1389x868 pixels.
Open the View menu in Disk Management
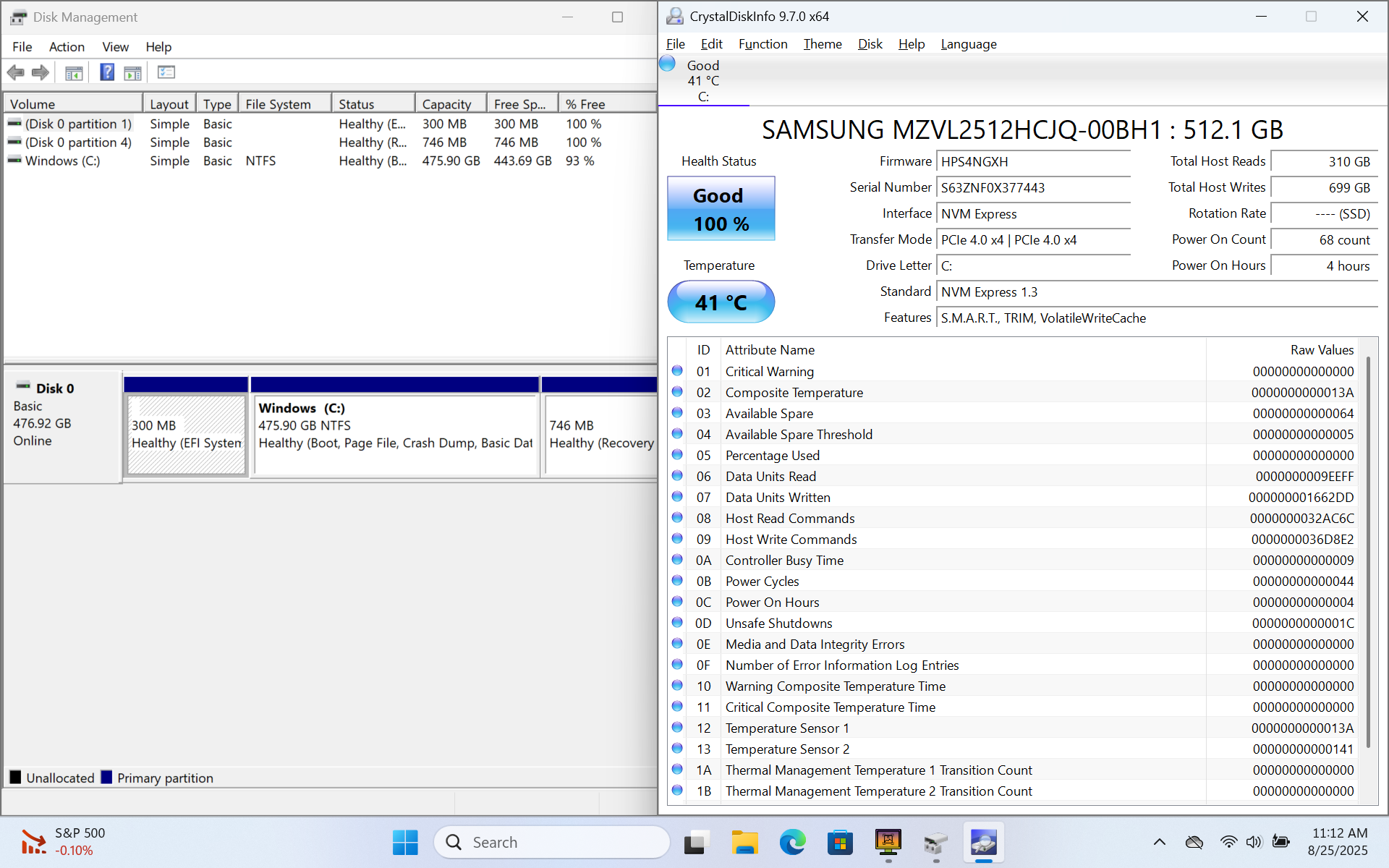pos(115,47)
